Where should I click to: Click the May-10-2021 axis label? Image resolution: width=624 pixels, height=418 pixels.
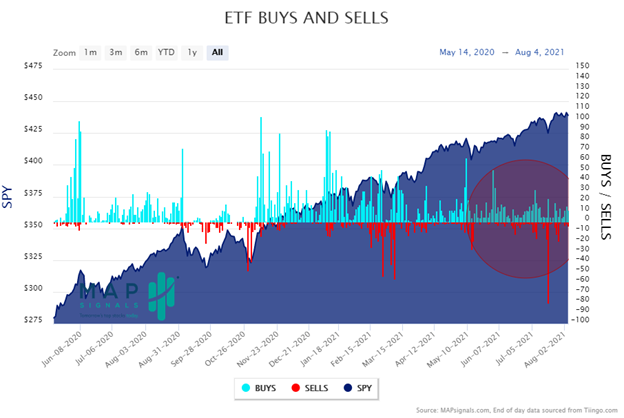(448, 349)
